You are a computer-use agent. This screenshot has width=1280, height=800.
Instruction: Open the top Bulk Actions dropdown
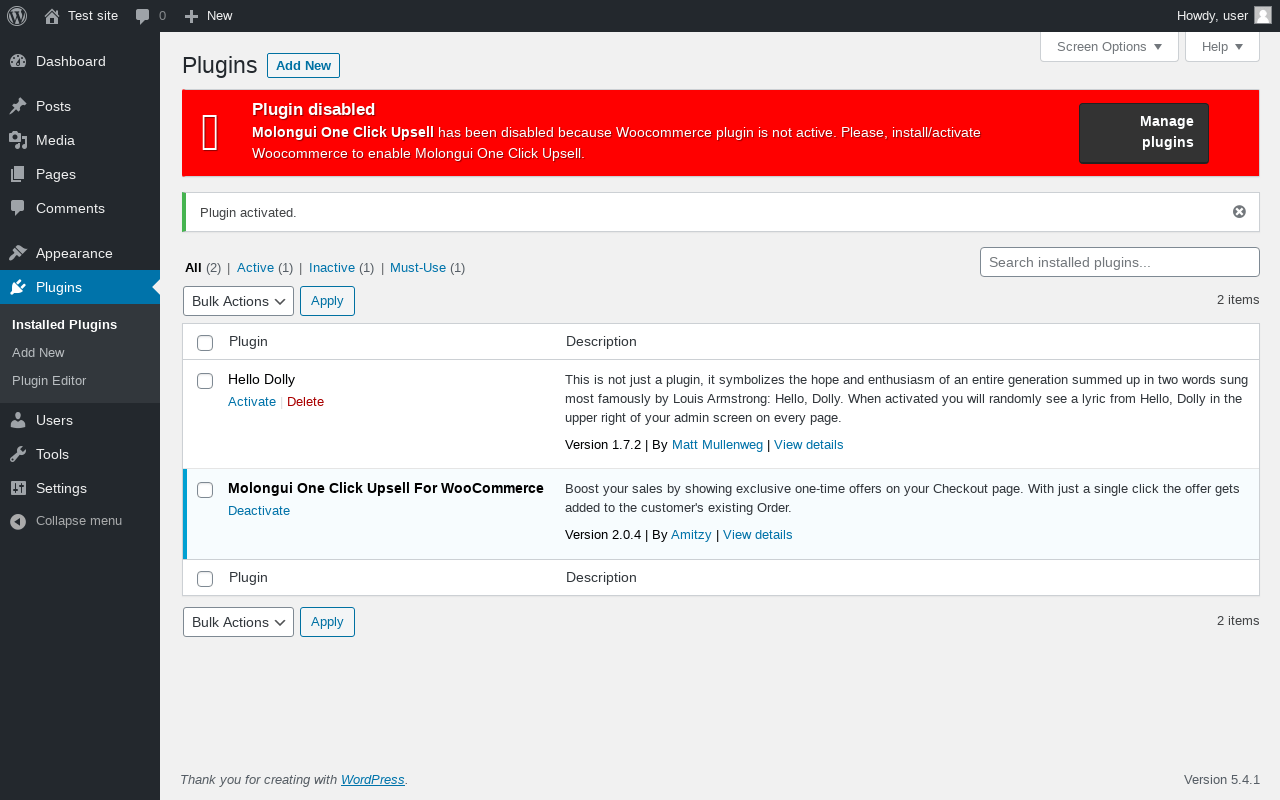tap(238, 301)
